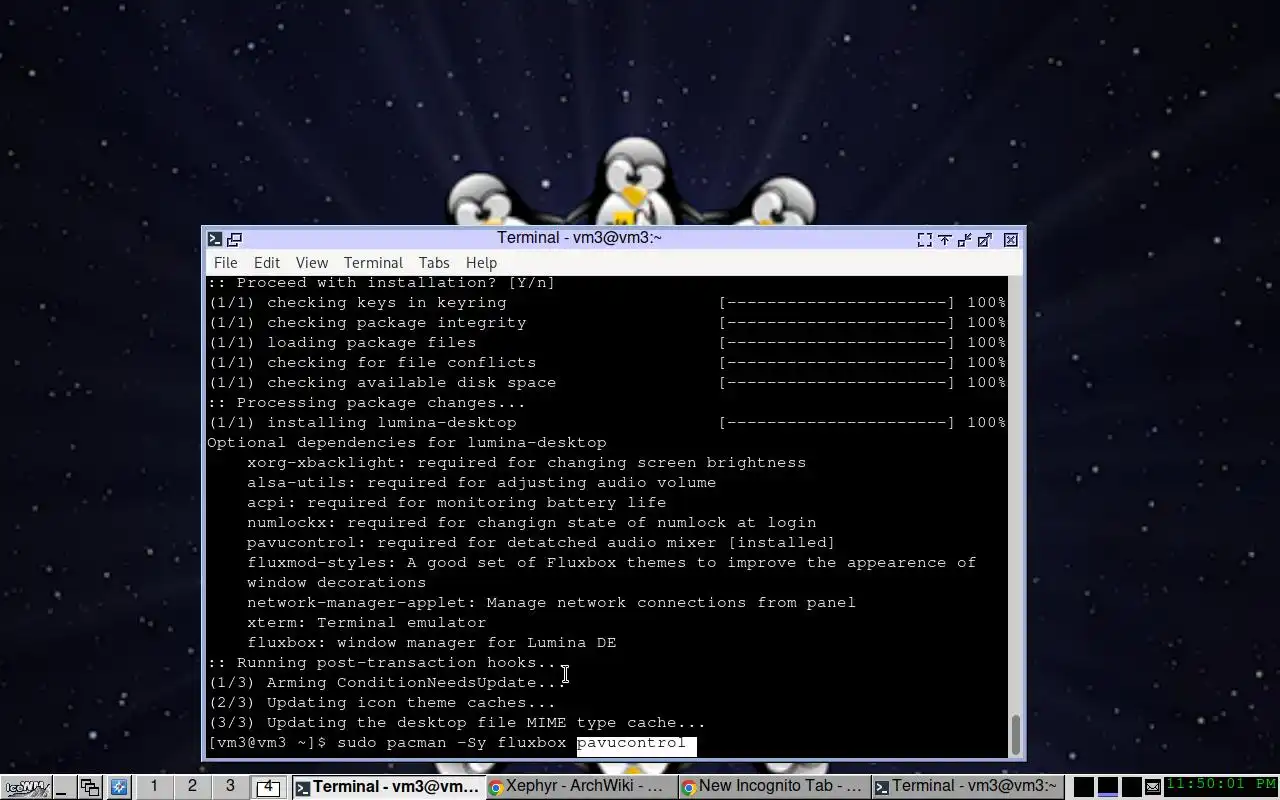Click the 'acpi: required for monitoring battery life' line
Screen dimensions: 1280x800
pos(456,503)
